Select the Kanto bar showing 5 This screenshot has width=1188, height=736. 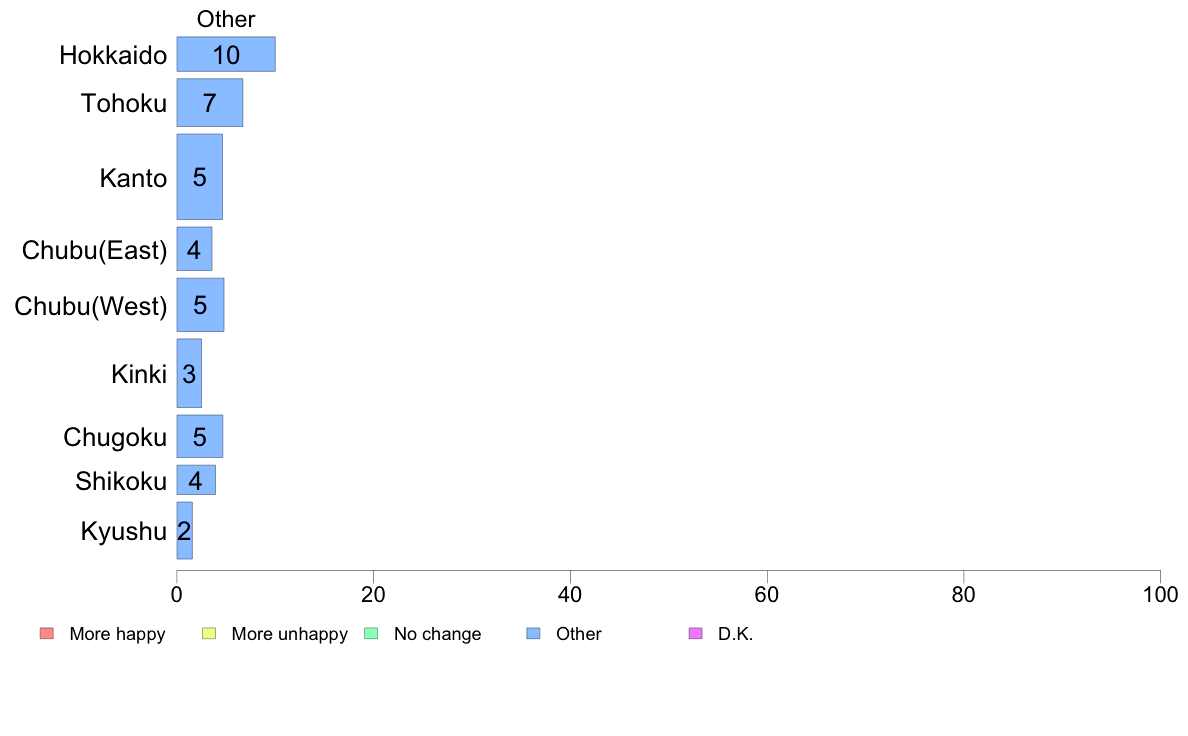[200, 177]
